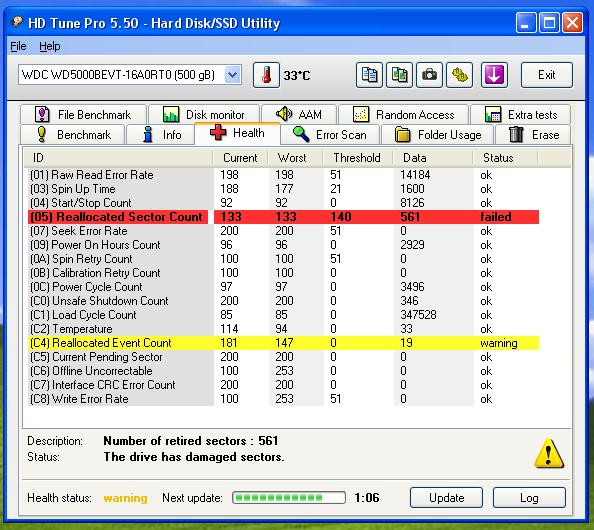
Task: Click the copy info to clipboard icon
Action: coord(369,75)
